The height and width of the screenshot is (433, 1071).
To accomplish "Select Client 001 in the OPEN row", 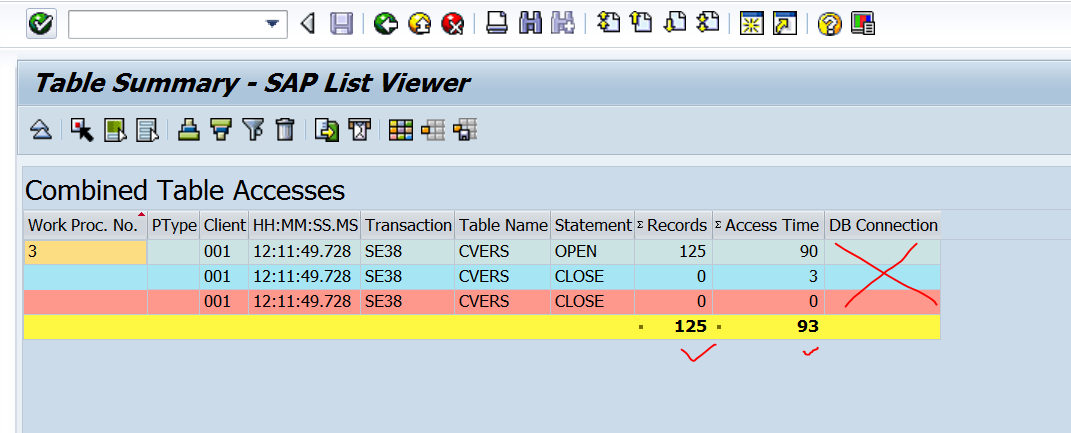I will 224,252.
